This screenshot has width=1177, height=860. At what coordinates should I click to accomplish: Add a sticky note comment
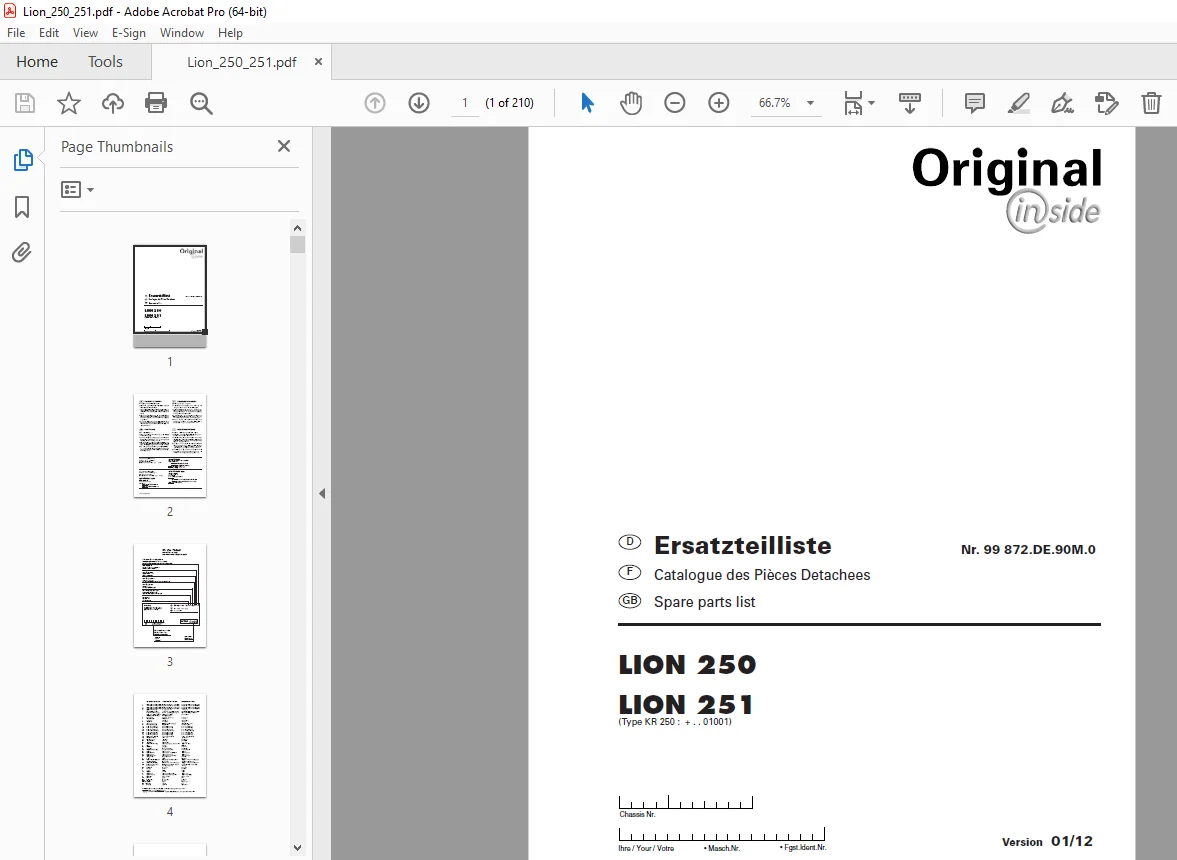pos(974,103)
